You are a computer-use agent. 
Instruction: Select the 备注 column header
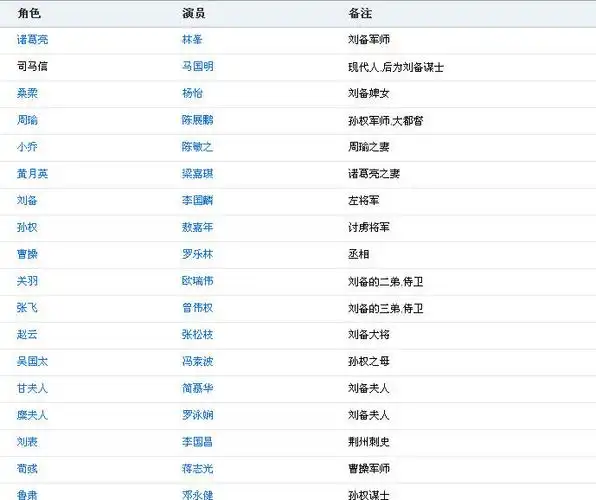coord(360,14)
